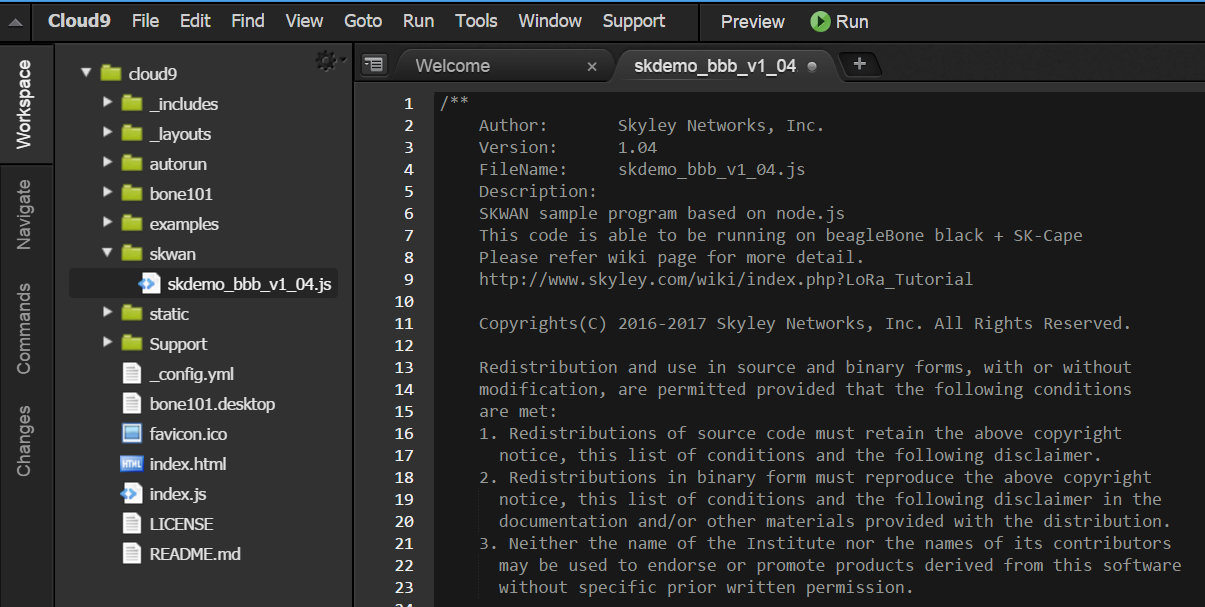Image resolution: width=1205 pixels, height=607 pixels.
Task: Collapse the skwan folder
Action: 108,253
